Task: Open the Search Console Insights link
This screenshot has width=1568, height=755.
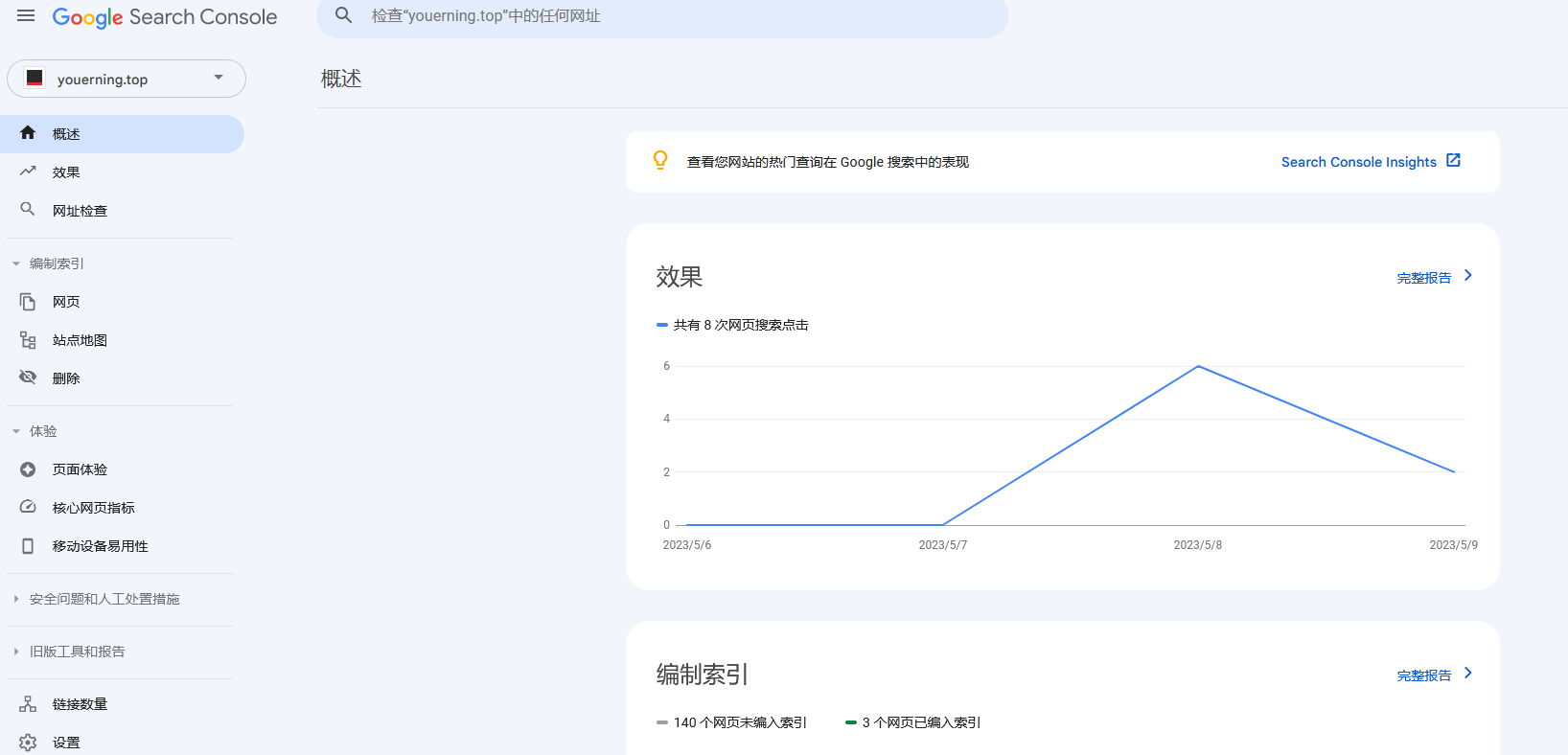Action: pyautogui.click(x=1359, y=162)
